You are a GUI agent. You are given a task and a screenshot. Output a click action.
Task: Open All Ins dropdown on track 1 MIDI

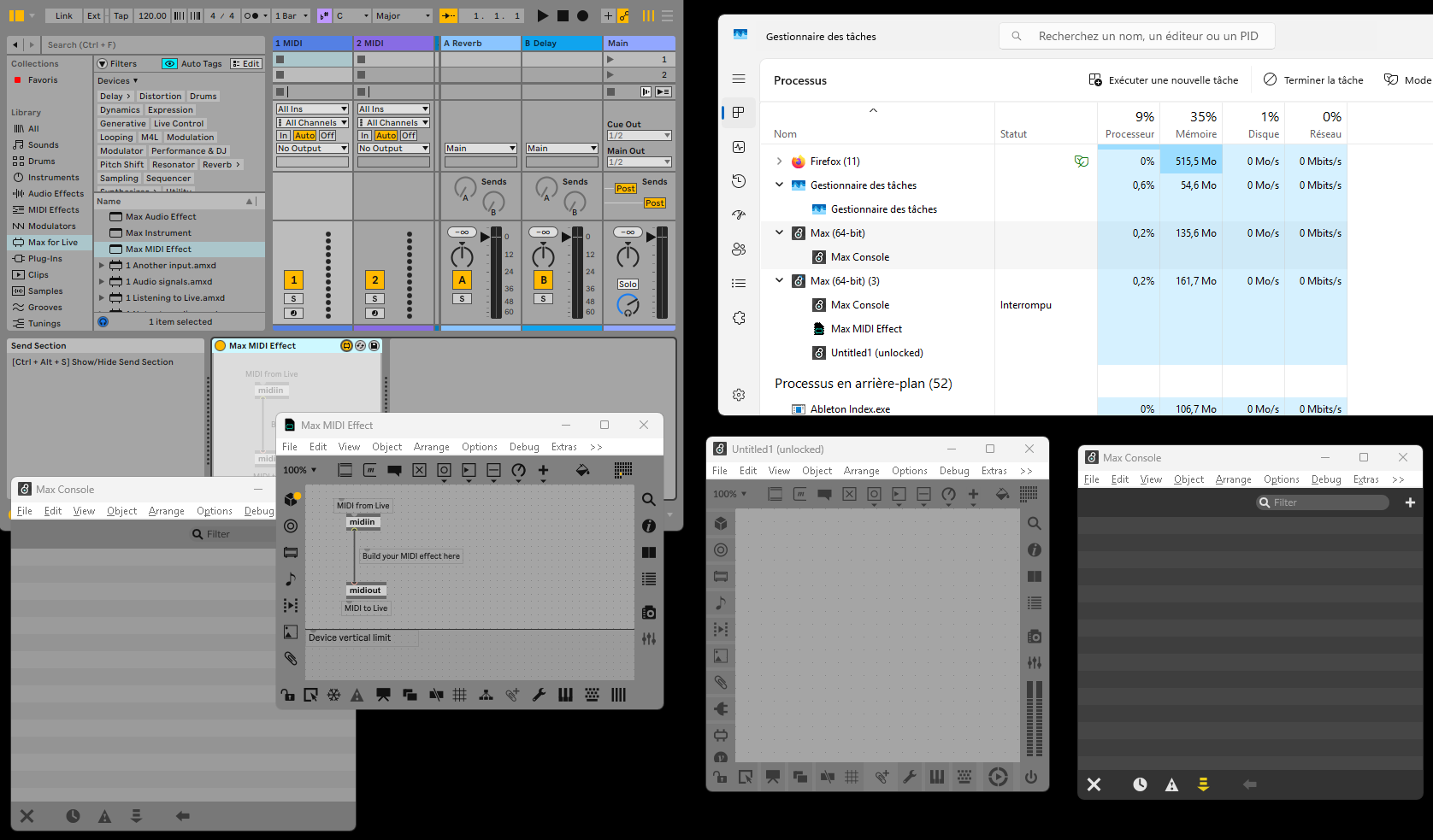[312, 109]
